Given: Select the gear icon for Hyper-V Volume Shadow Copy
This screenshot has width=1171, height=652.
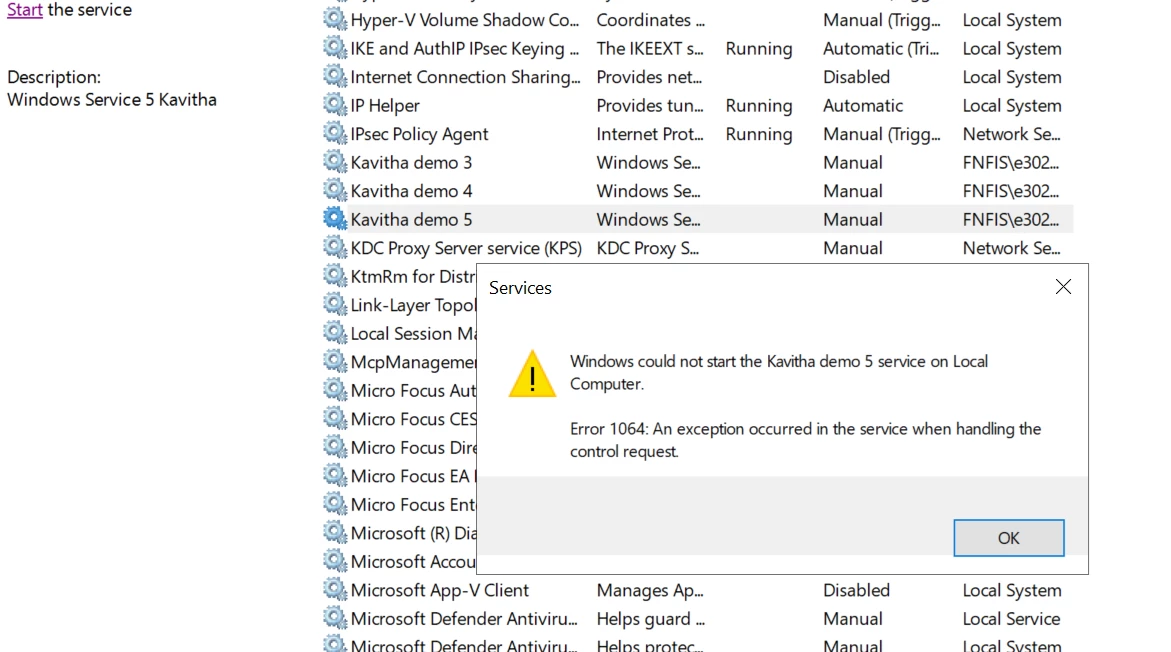Looking at the screenshot, I should pos(335,19).
